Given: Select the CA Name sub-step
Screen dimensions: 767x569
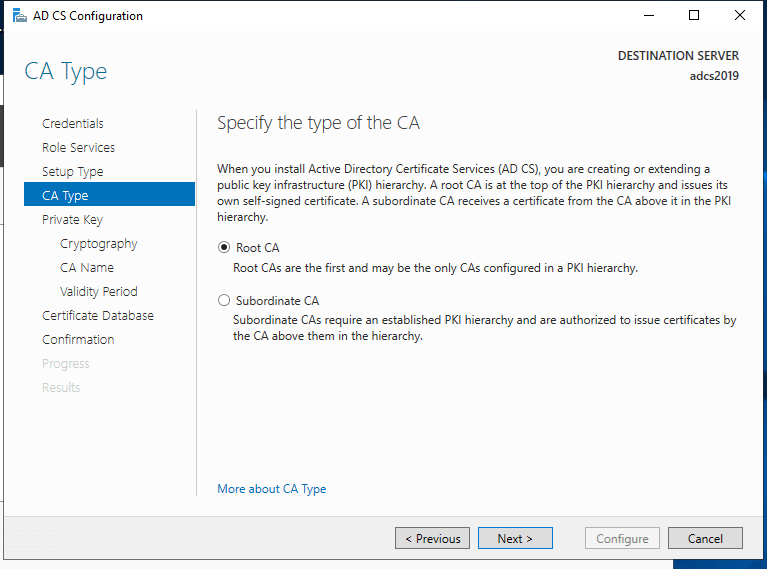Looking at the screenshot, I should 87,268.
